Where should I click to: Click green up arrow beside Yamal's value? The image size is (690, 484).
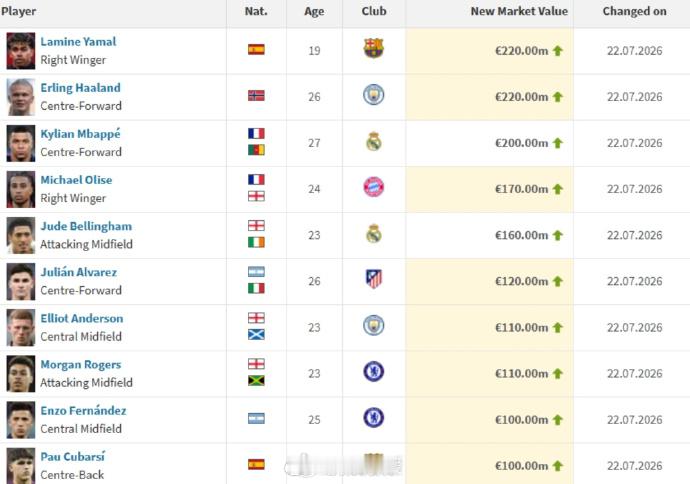click(558, 51)
